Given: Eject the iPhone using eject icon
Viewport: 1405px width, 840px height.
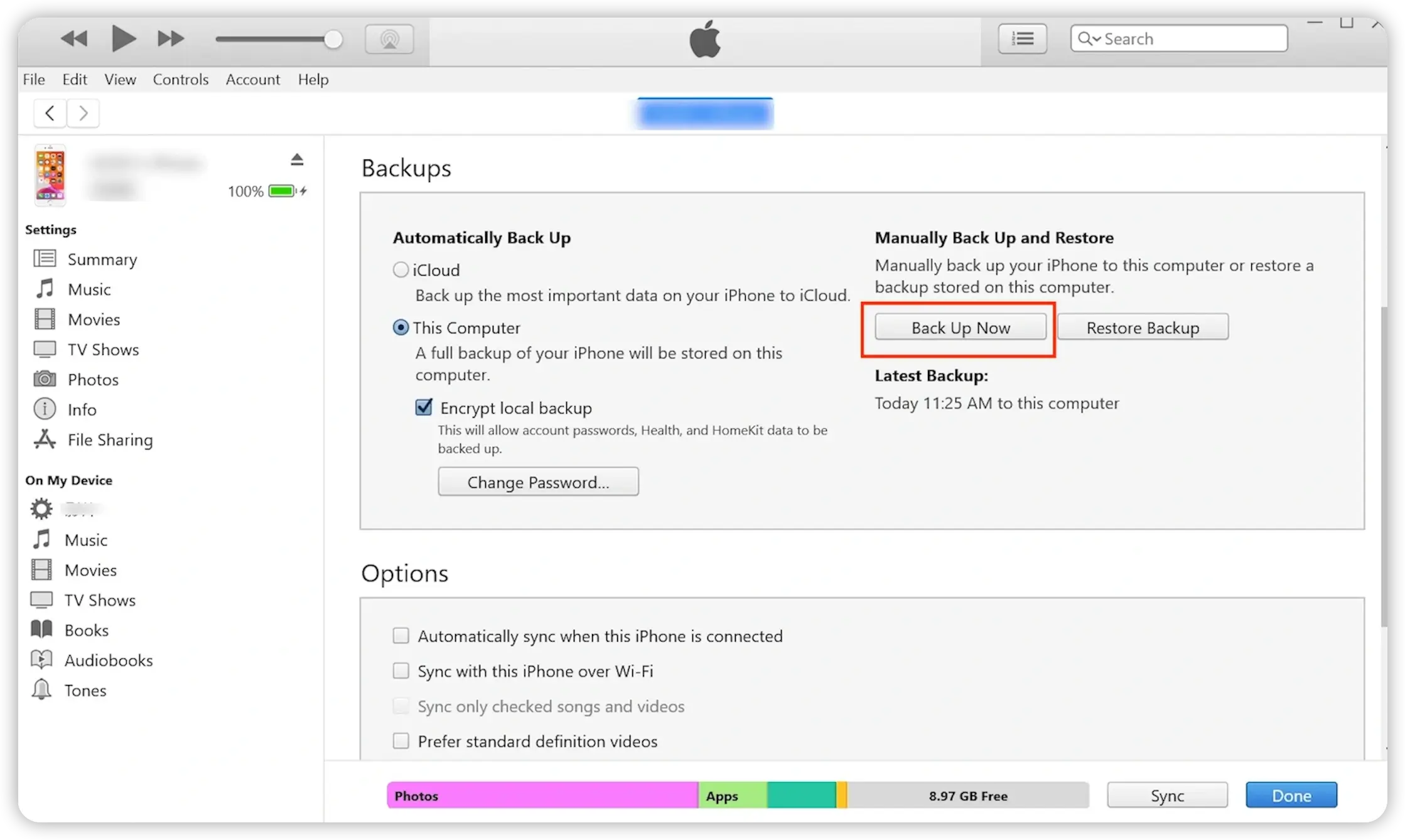Looking at the screenshot, I should (x=297, y=159).
